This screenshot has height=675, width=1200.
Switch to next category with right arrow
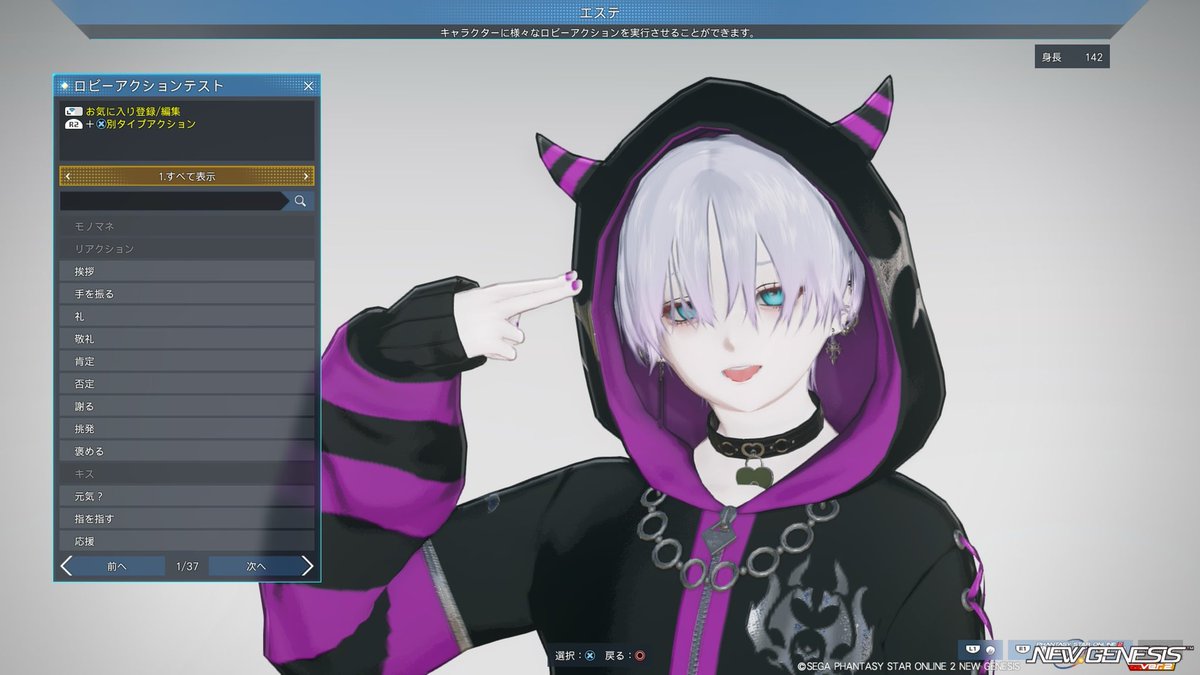pyautogui.click(x=306, y=177)
